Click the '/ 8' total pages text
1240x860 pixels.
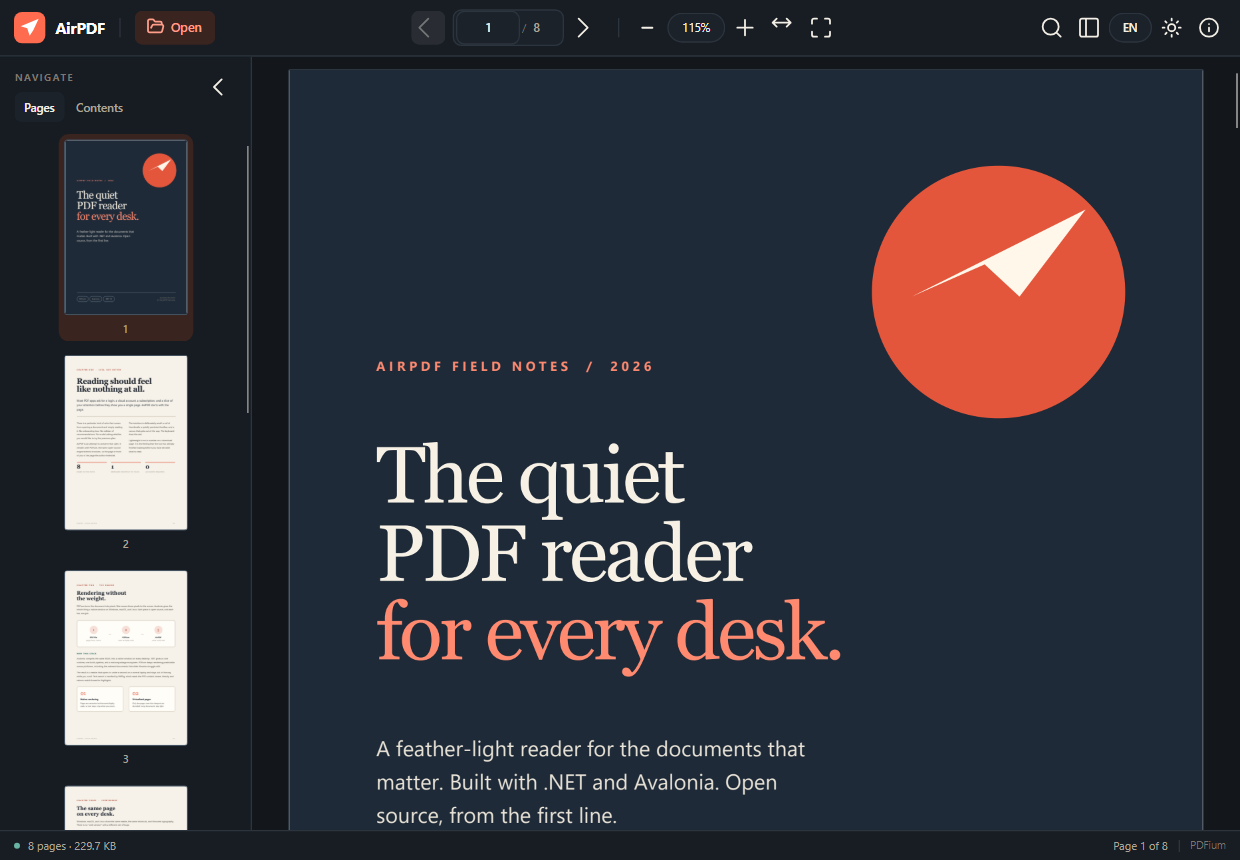(531, 28)
